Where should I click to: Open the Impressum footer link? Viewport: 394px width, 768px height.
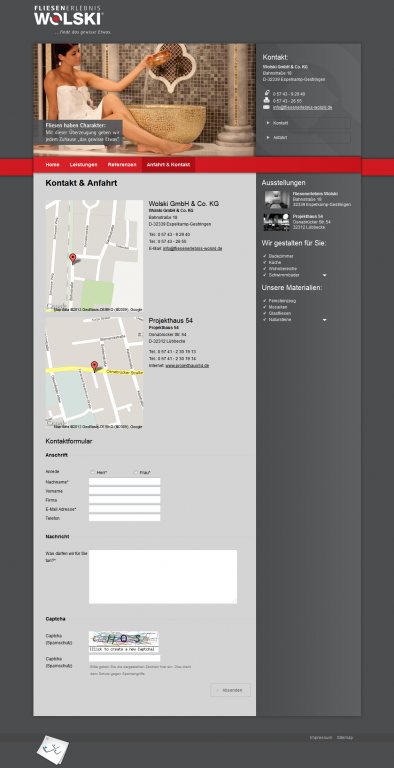pyautogui.click(x=321, y=737)
